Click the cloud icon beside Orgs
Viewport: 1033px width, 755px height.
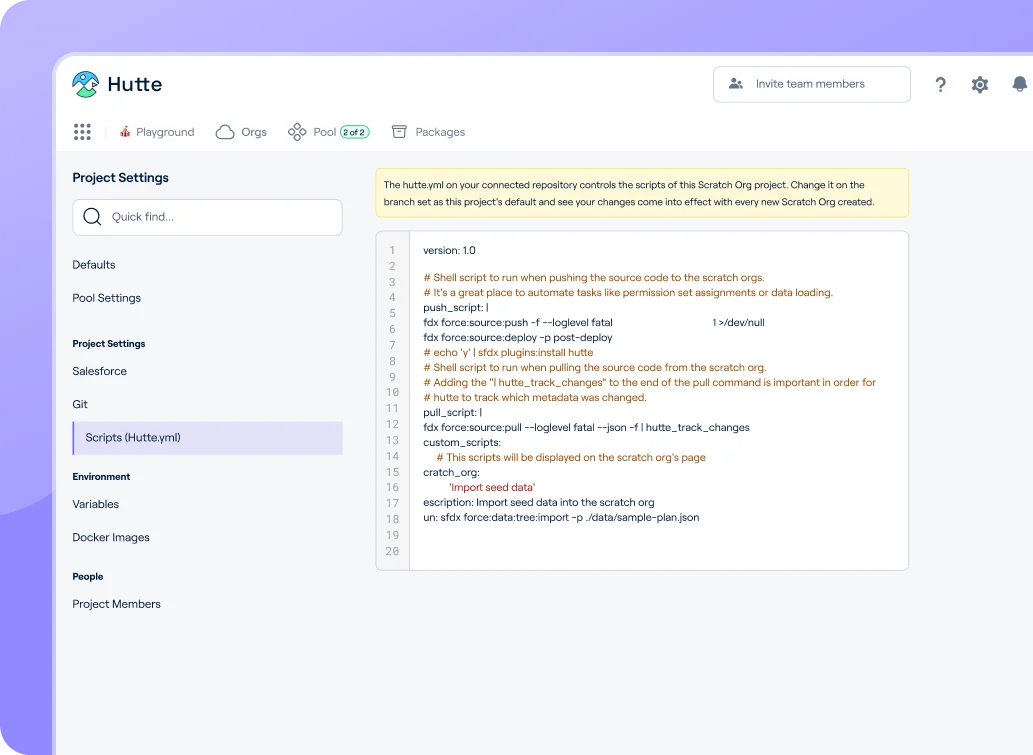coord(225,132)
